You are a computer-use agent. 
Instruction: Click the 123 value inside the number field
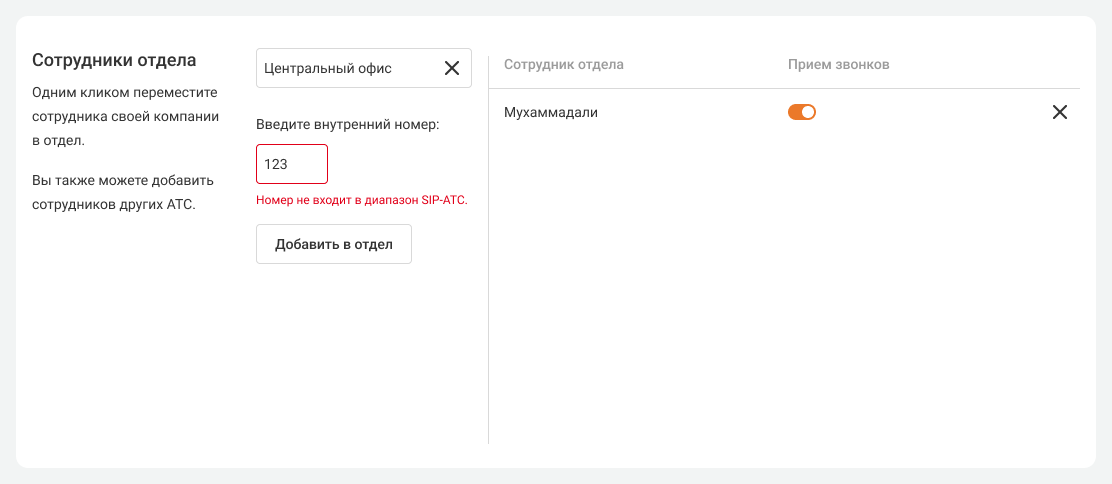pyautogui.click(x=276, y=164)
